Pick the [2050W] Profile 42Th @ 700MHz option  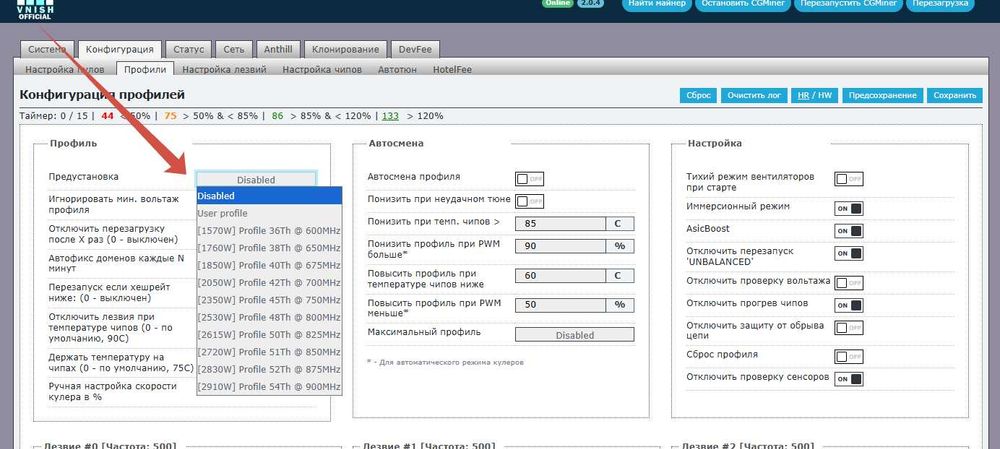[269, 282]
